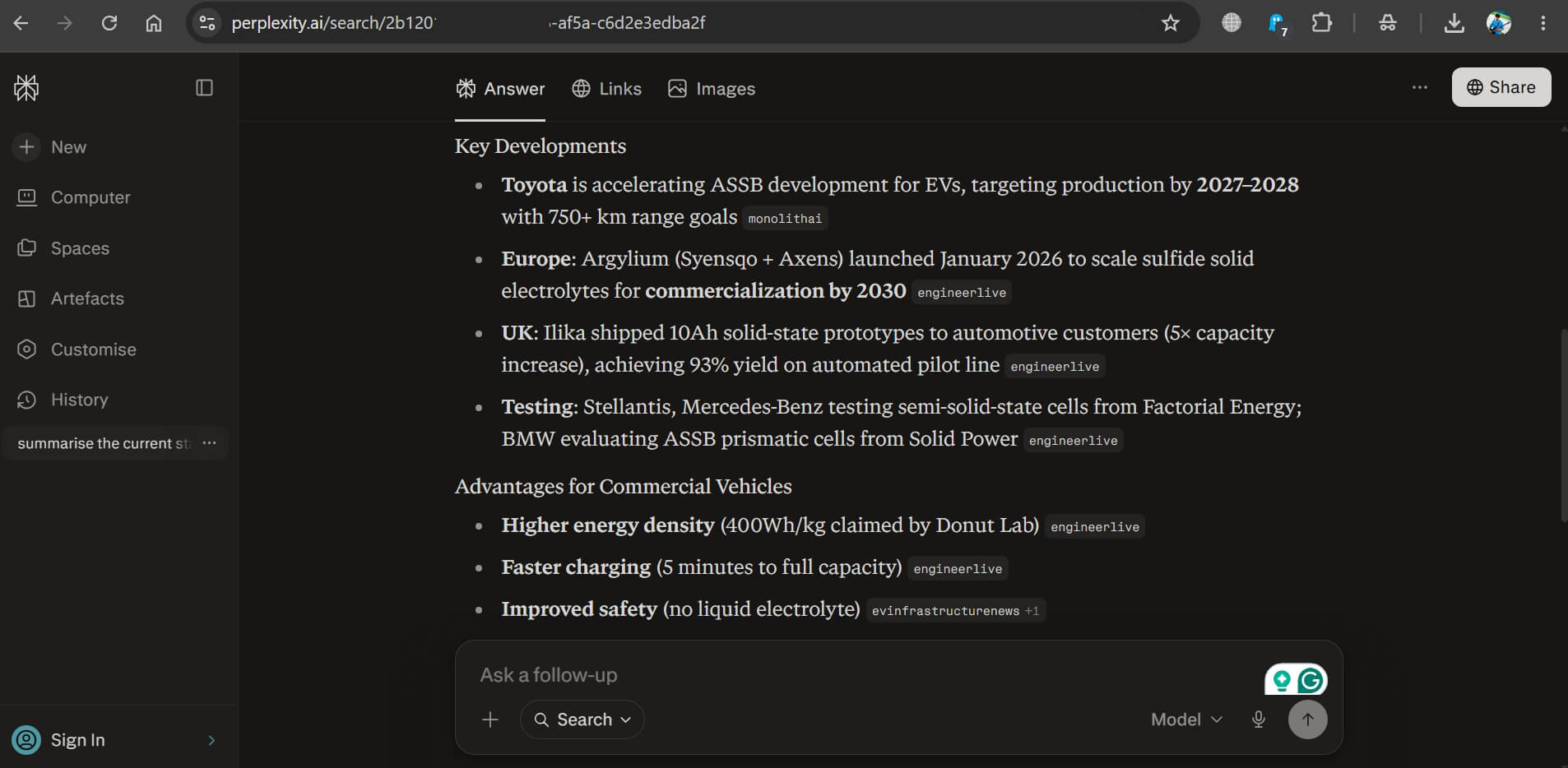Open the evinfrastructurenews +1 citation
The width and height of the screenshot is (1568, 768).
point(955,611)
